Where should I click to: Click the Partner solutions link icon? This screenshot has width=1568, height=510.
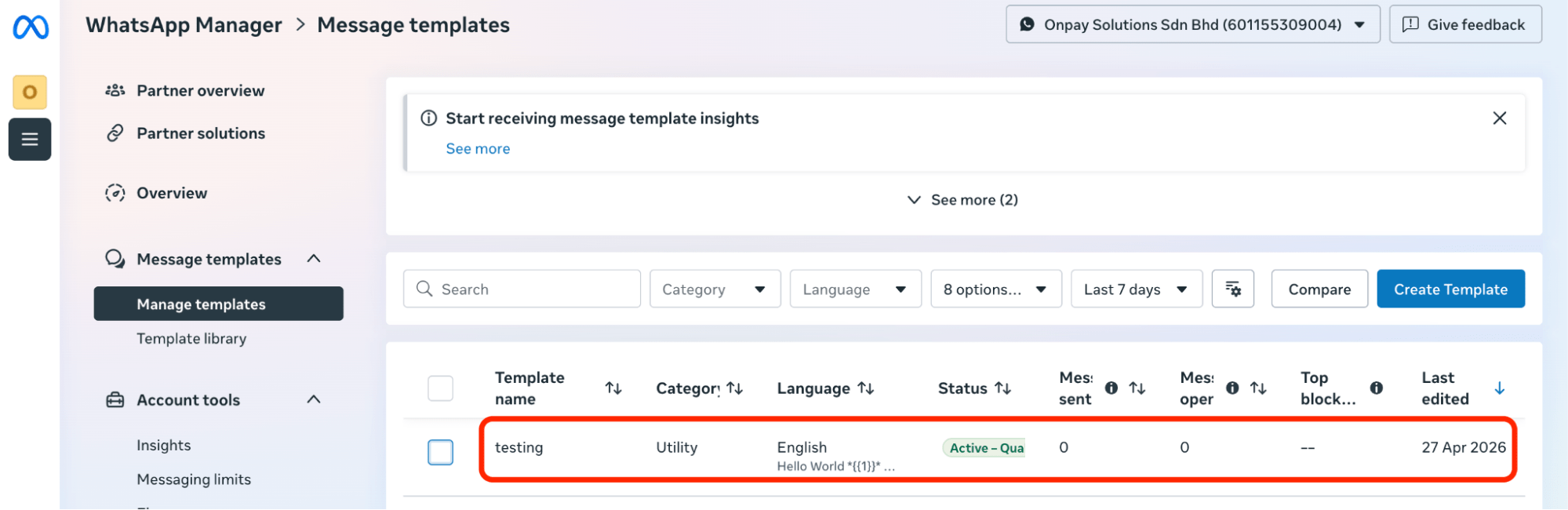115,133
